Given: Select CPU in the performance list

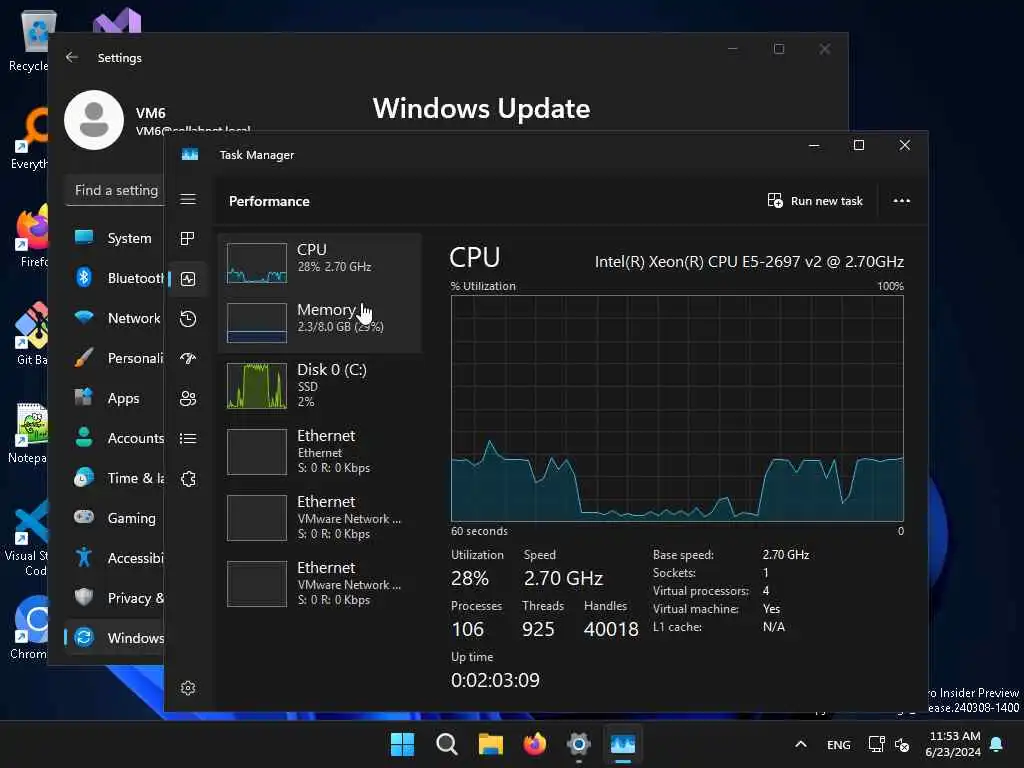Looking at the screenshot, I should [x=319, y=263].
